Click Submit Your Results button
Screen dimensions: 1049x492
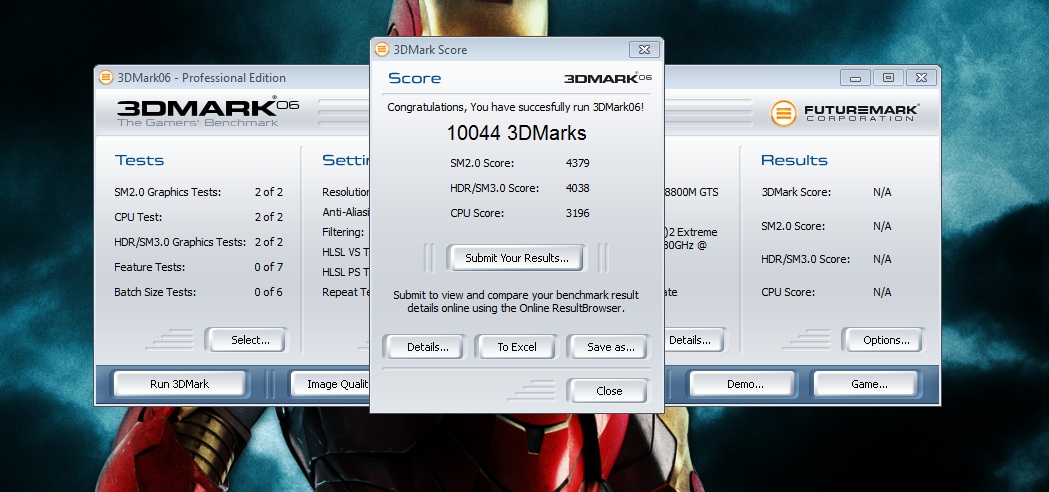tap(516, 258)
